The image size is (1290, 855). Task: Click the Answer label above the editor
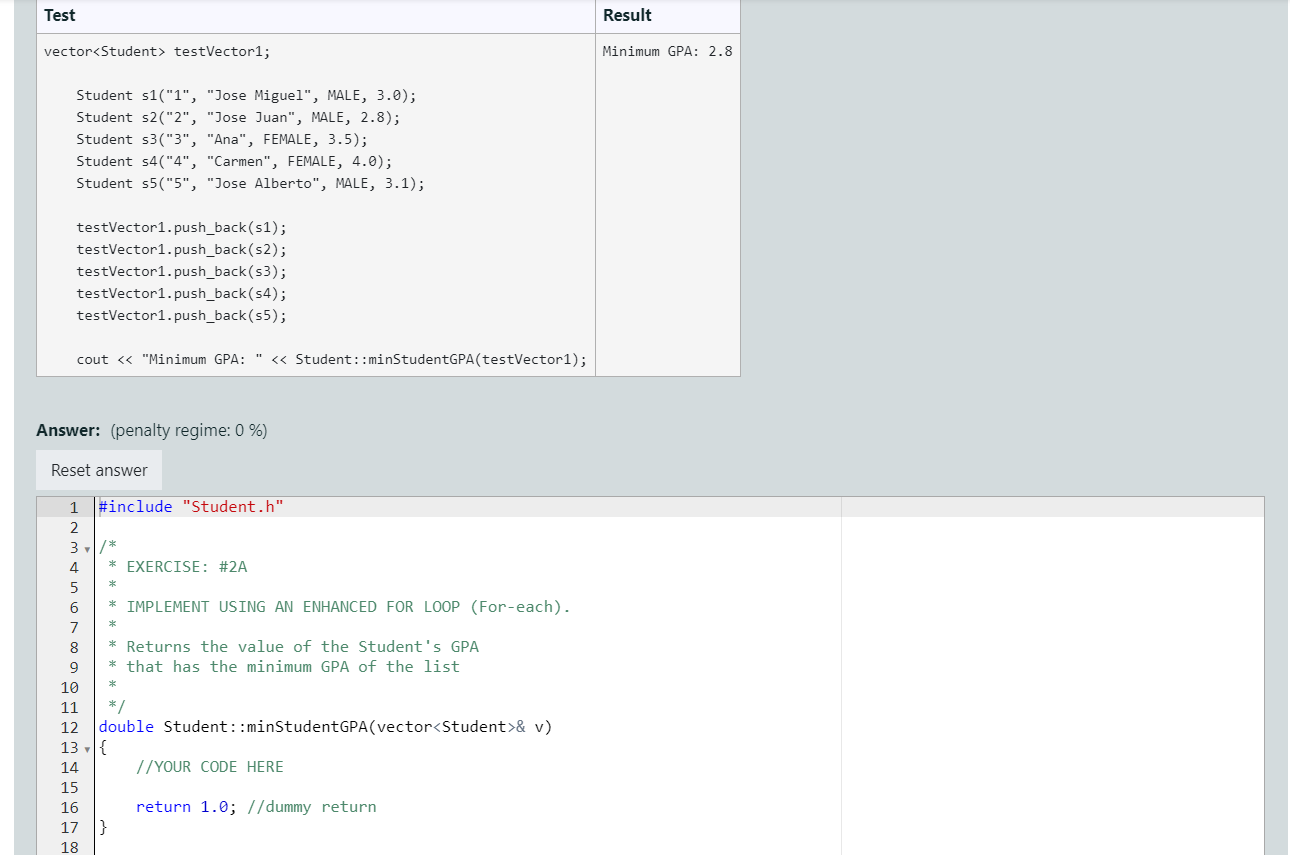click(x=64, y=430)
